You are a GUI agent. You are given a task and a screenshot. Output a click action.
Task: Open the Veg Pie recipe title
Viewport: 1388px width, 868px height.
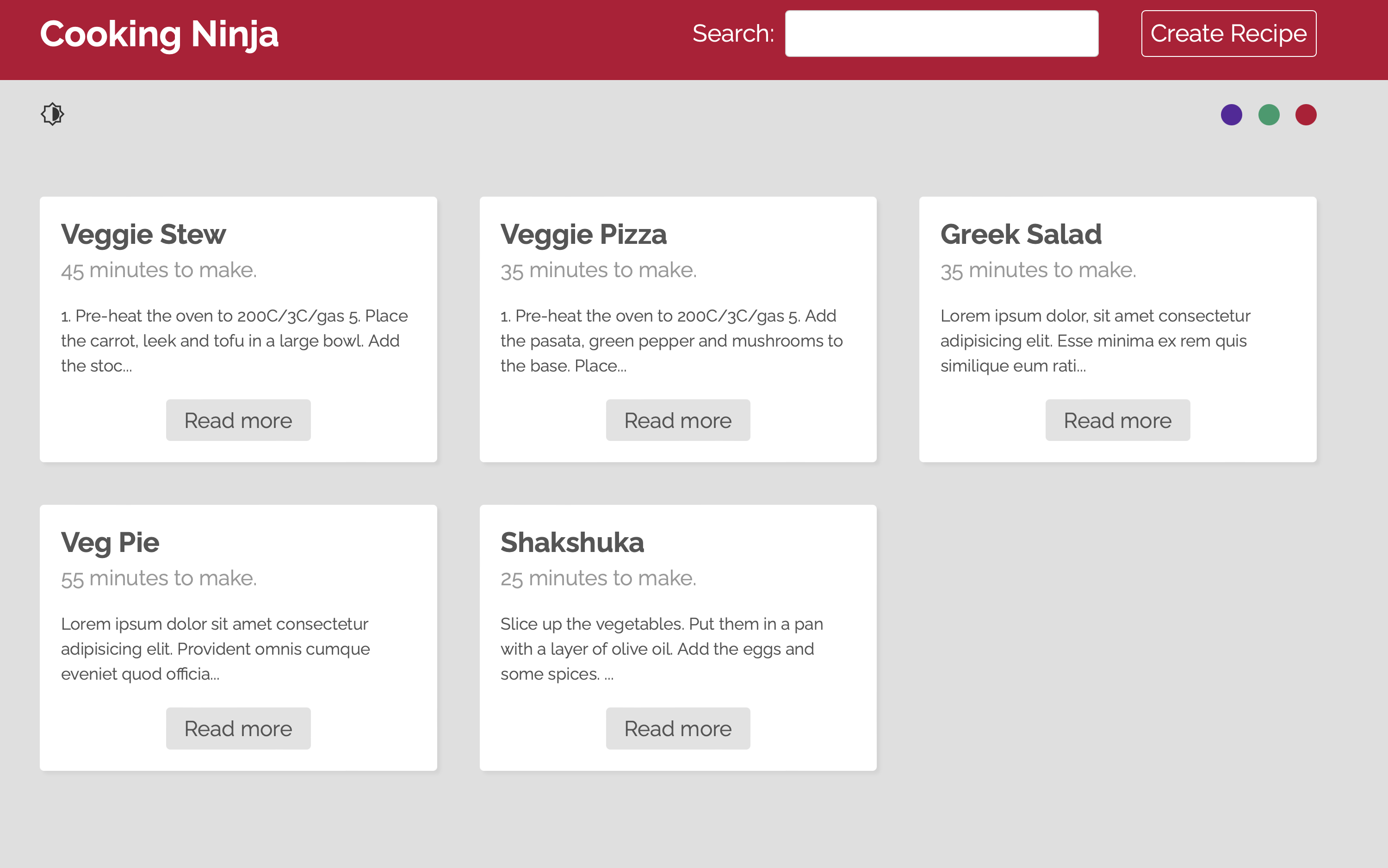point(110,542)
